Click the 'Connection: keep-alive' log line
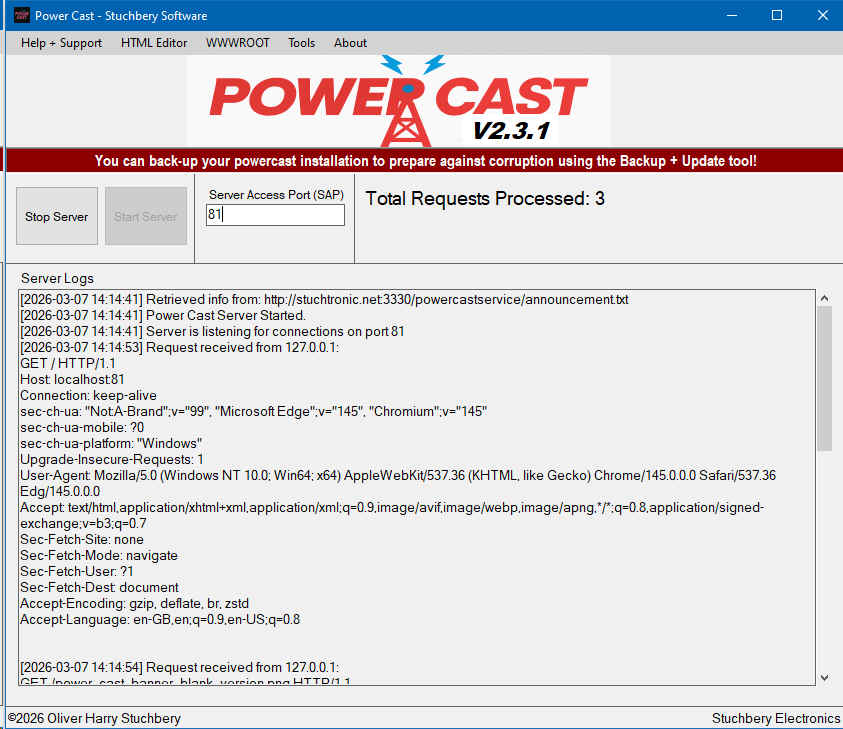The width and height of the screenshot is (843, 729). (88, 396)
